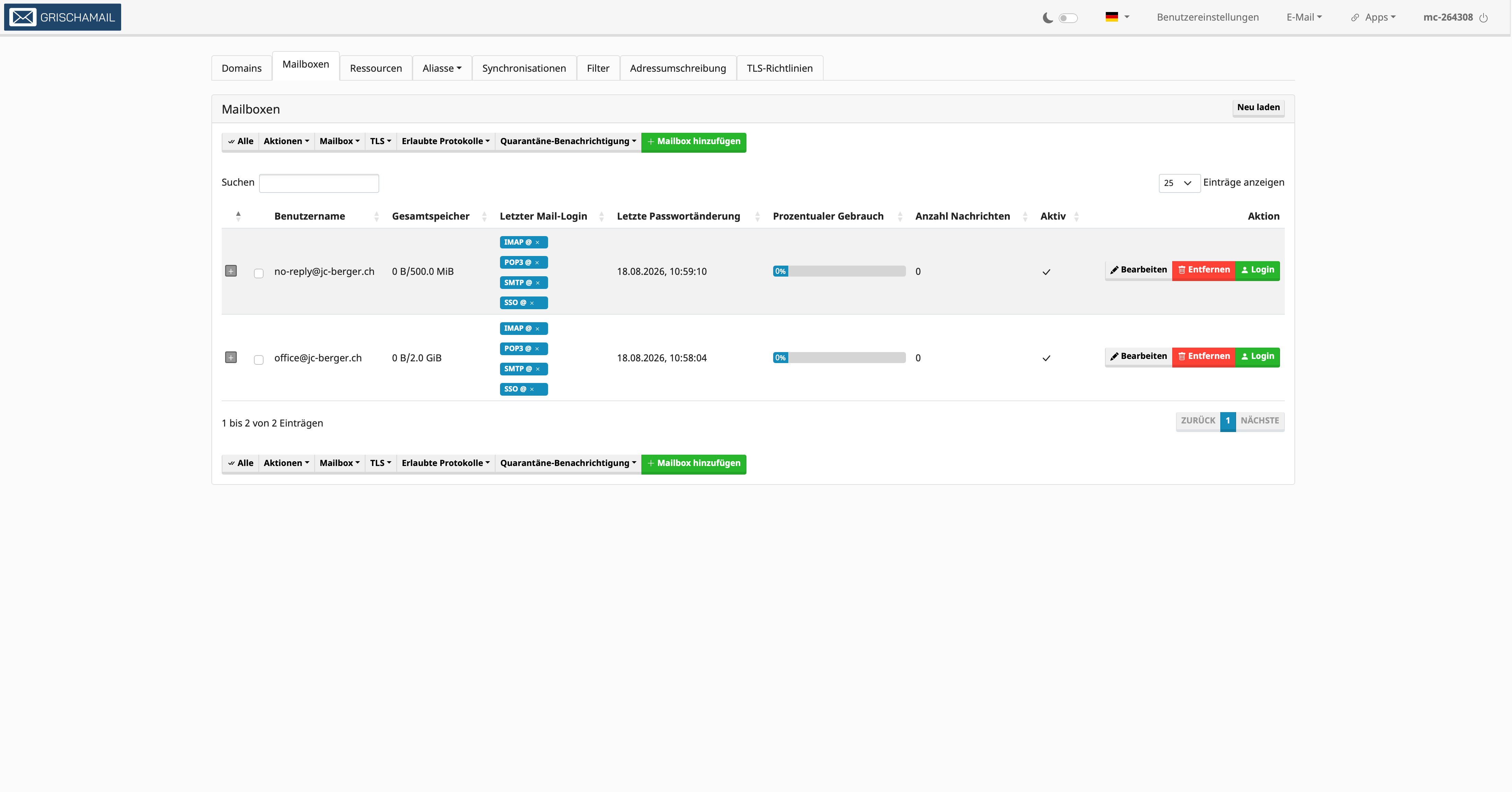
Task: Click page 1 in the pagination
Action: [1228, 421]
